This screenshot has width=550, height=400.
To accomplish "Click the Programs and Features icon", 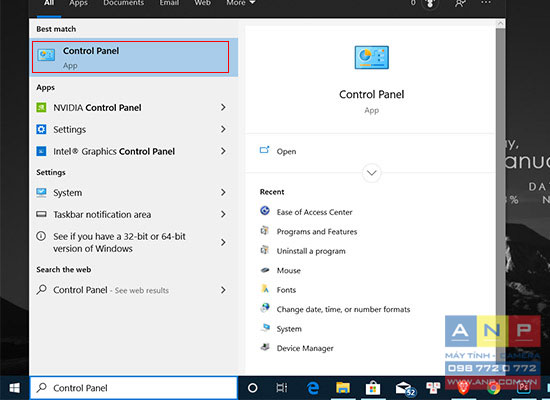I will 265,231.
